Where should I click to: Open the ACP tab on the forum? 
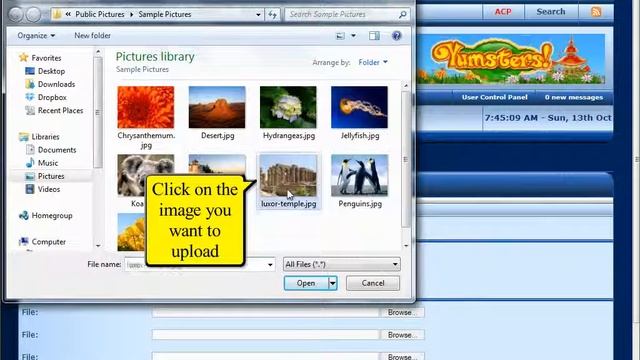pos(503,11)
